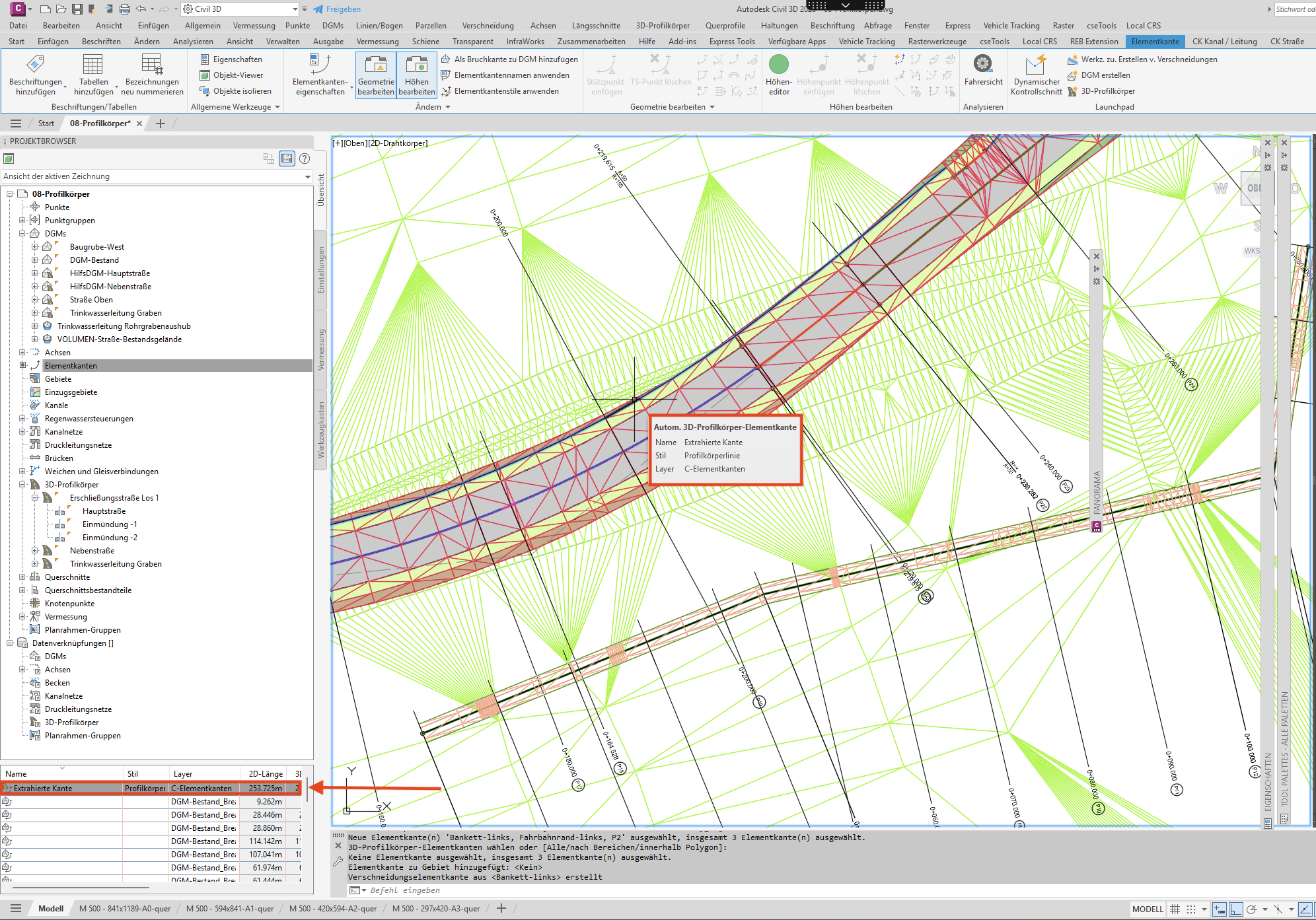Select the Objekte isolieren tool
This screenshot has width=1316, height=920.
pyautogui.click(x=235, y=91)
